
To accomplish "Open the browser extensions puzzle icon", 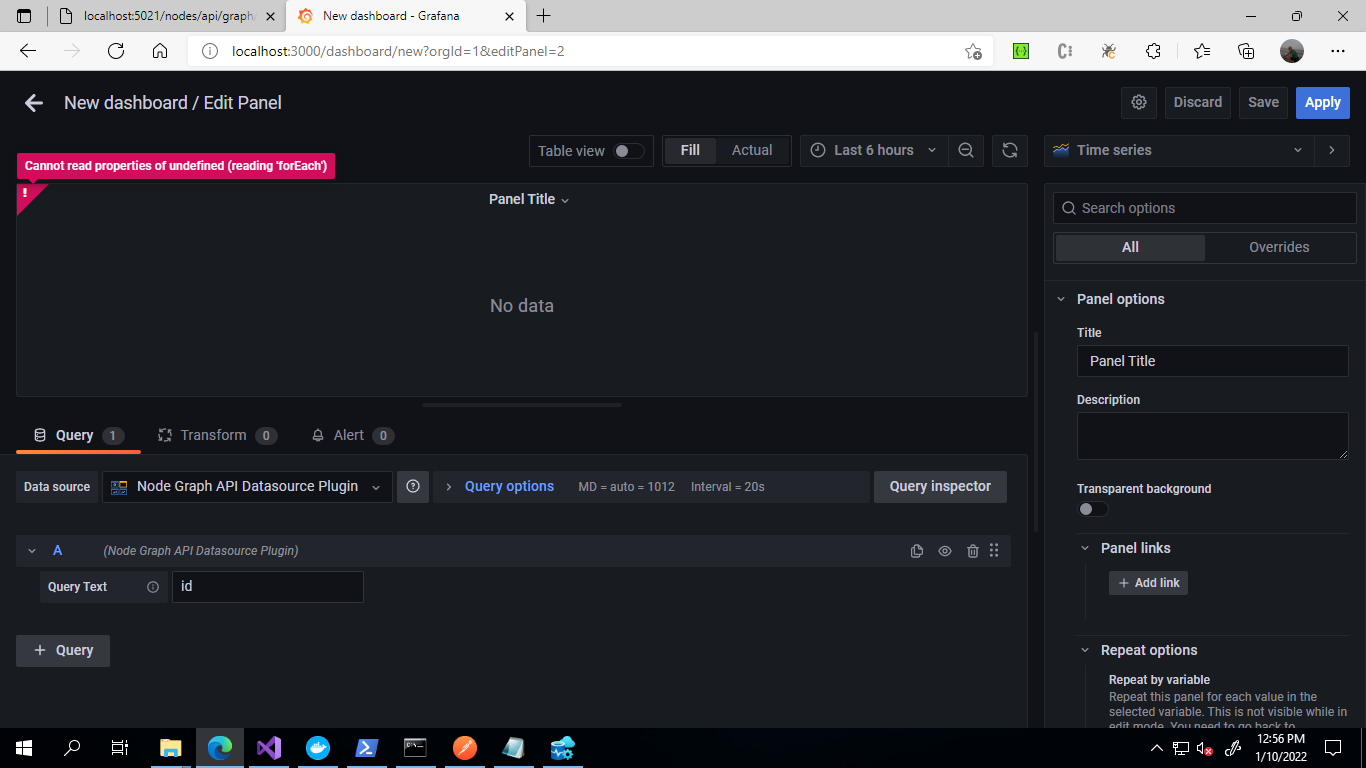I will [x=1153, y=51].
